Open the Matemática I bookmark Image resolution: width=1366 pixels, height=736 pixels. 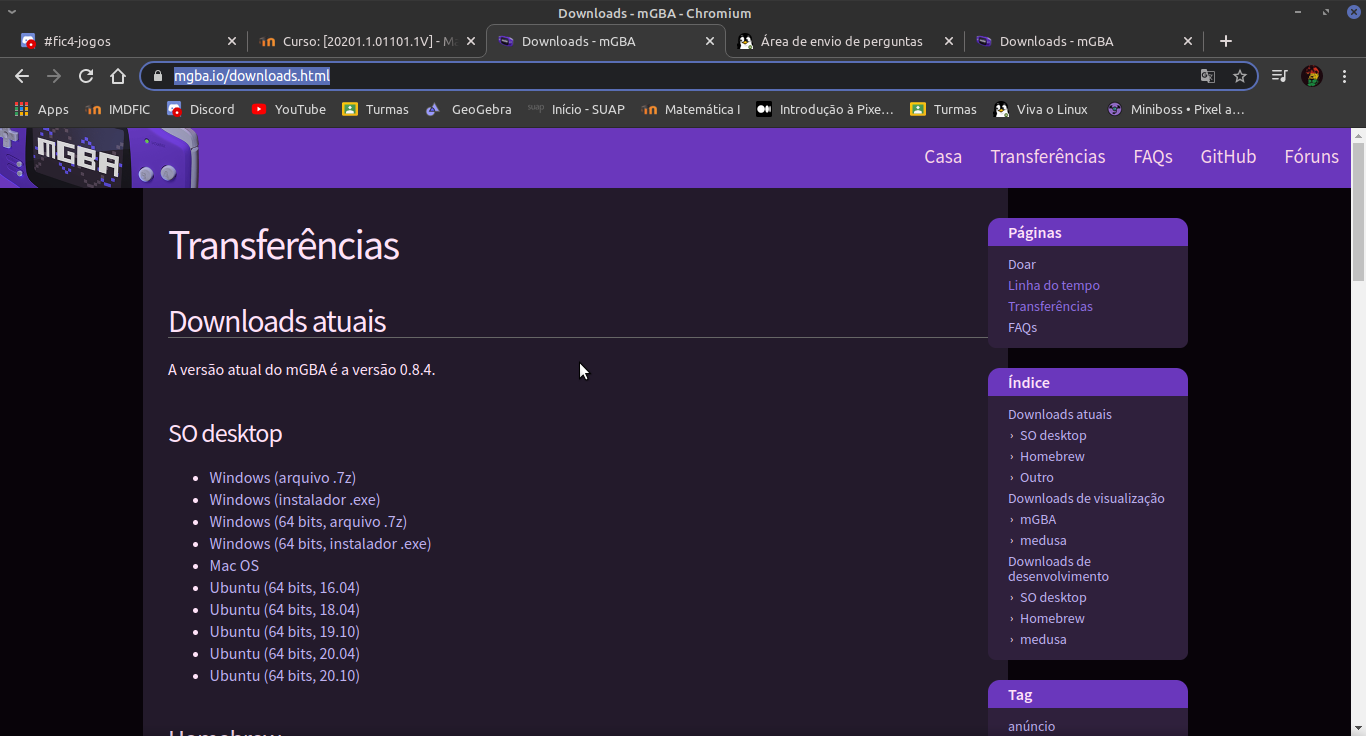point(691,109)
